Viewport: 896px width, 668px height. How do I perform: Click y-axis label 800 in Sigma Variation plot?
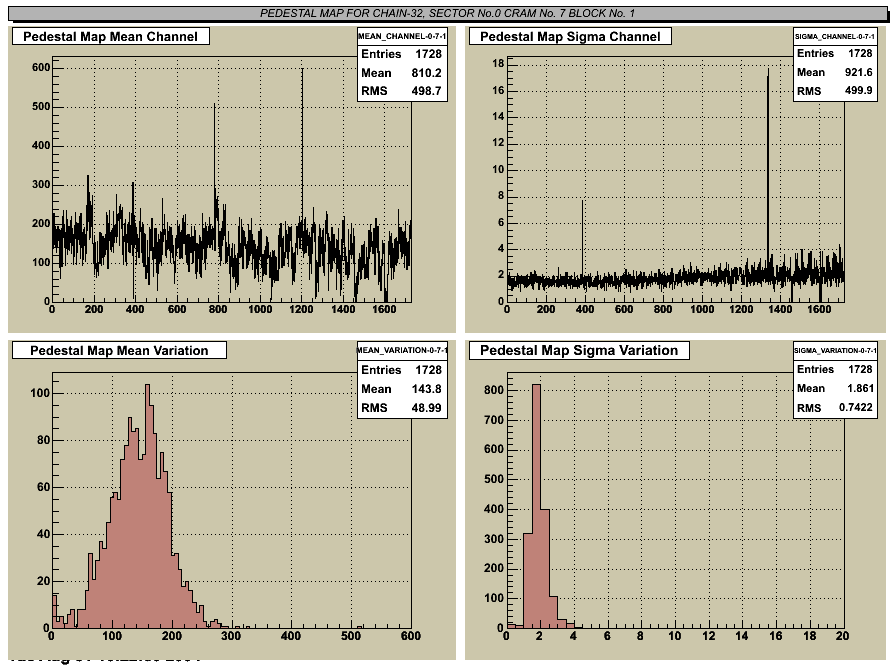tap(494, 390)
